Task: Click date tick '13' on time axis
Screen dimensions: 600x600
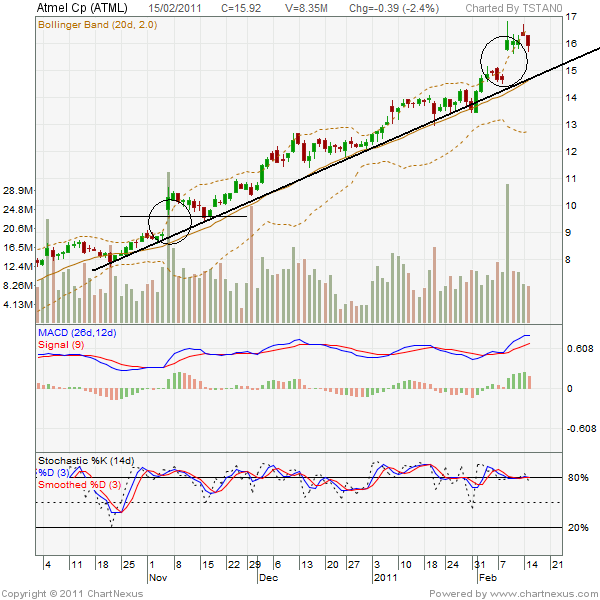Action: (x=307, y=564)
